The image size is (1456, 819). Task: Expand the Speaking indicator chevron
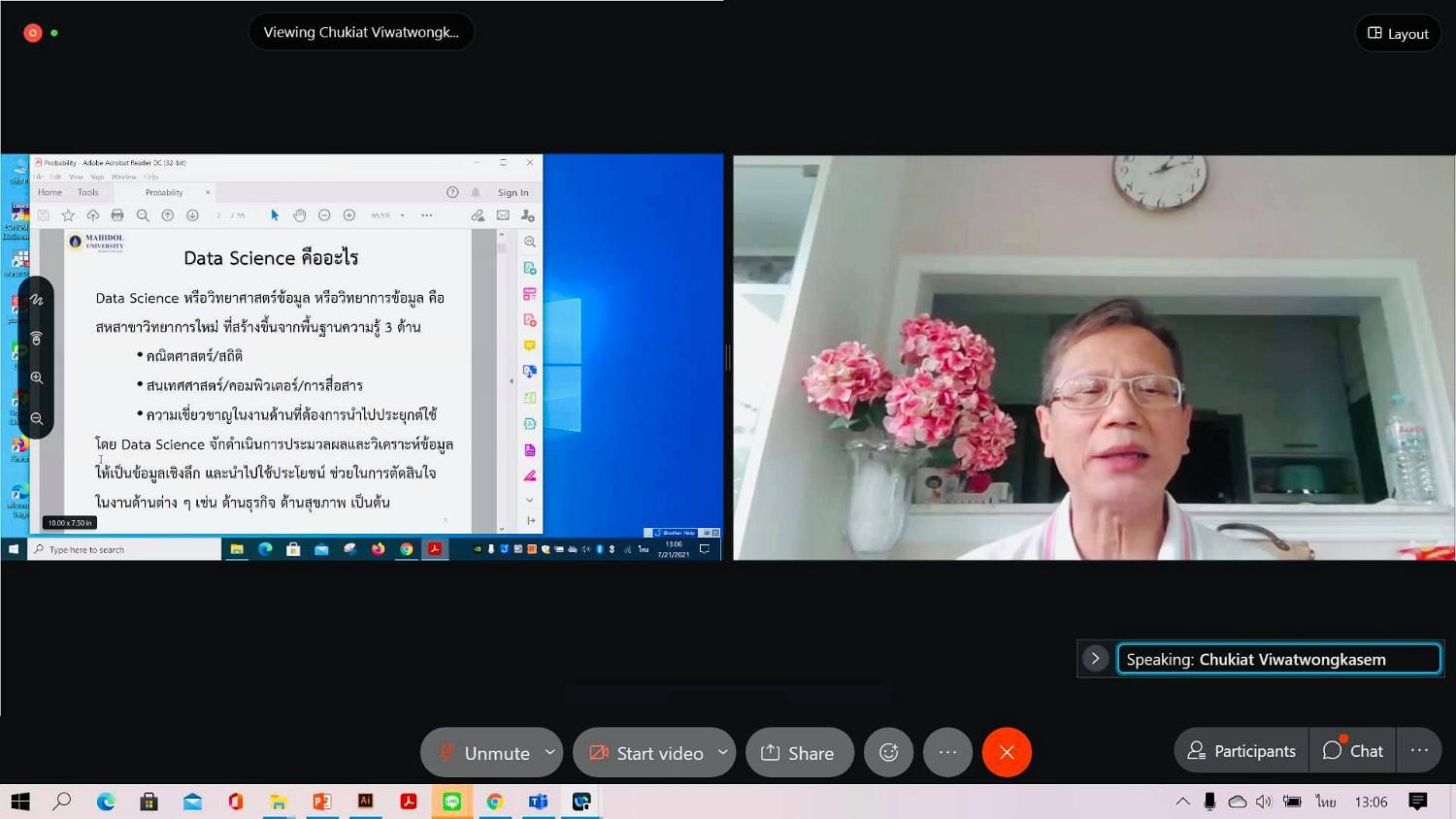click(1096, 659)
